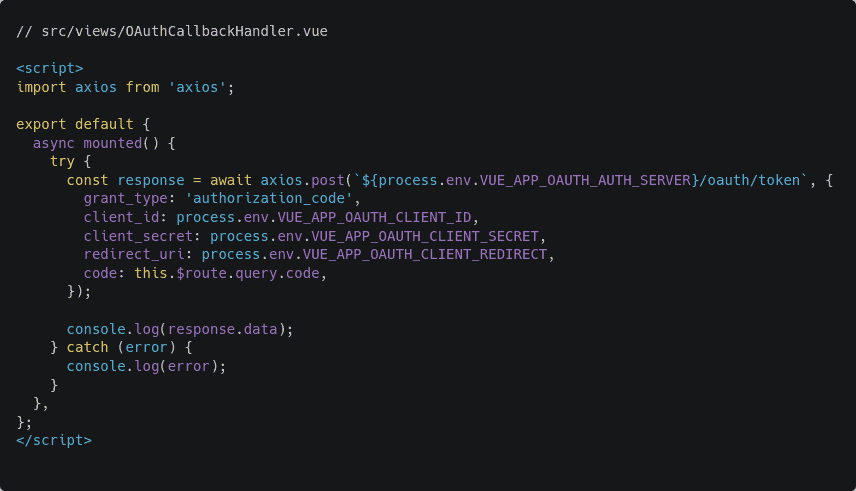
Task: Click the try keyword
Action: coord(62,162)
